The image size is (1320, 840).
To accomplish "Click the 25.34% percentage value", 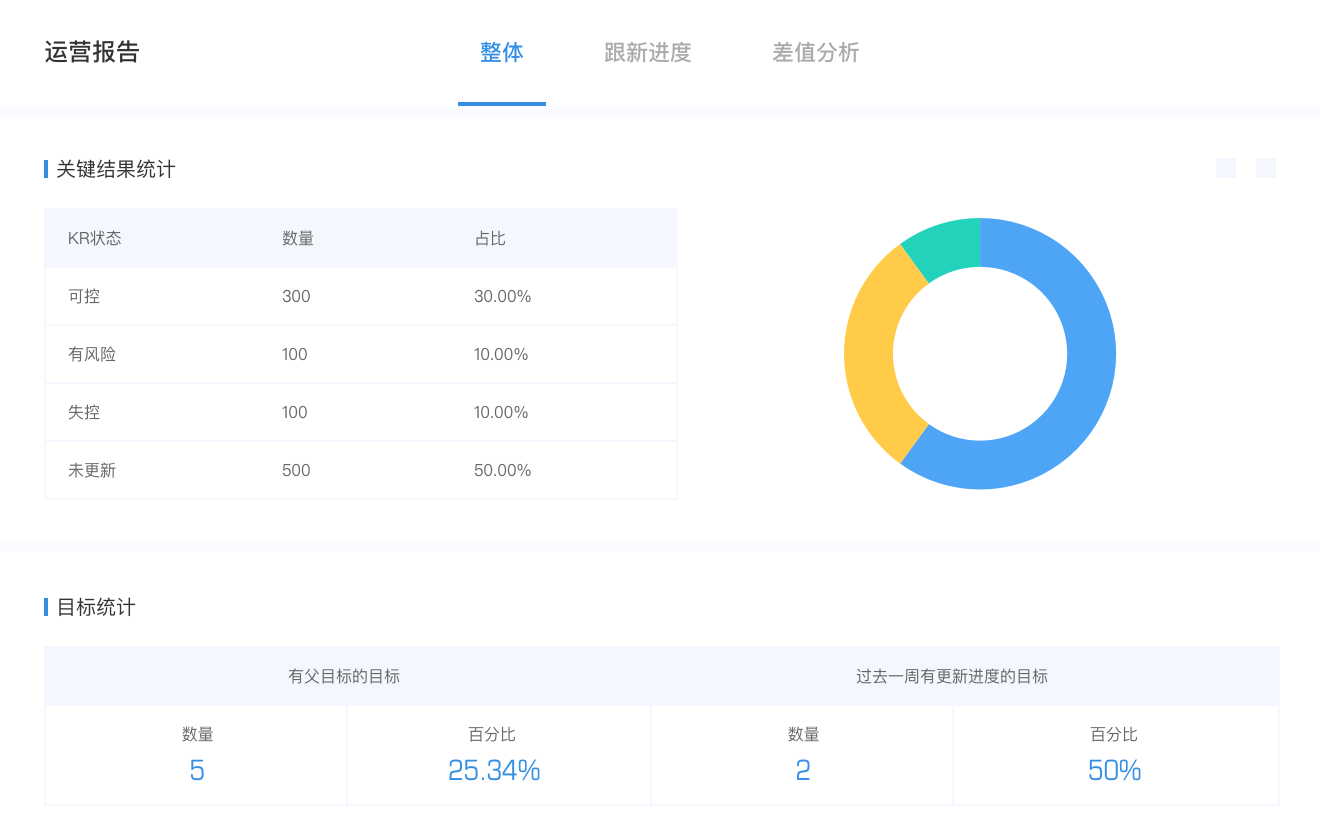I will pos(494,770).
